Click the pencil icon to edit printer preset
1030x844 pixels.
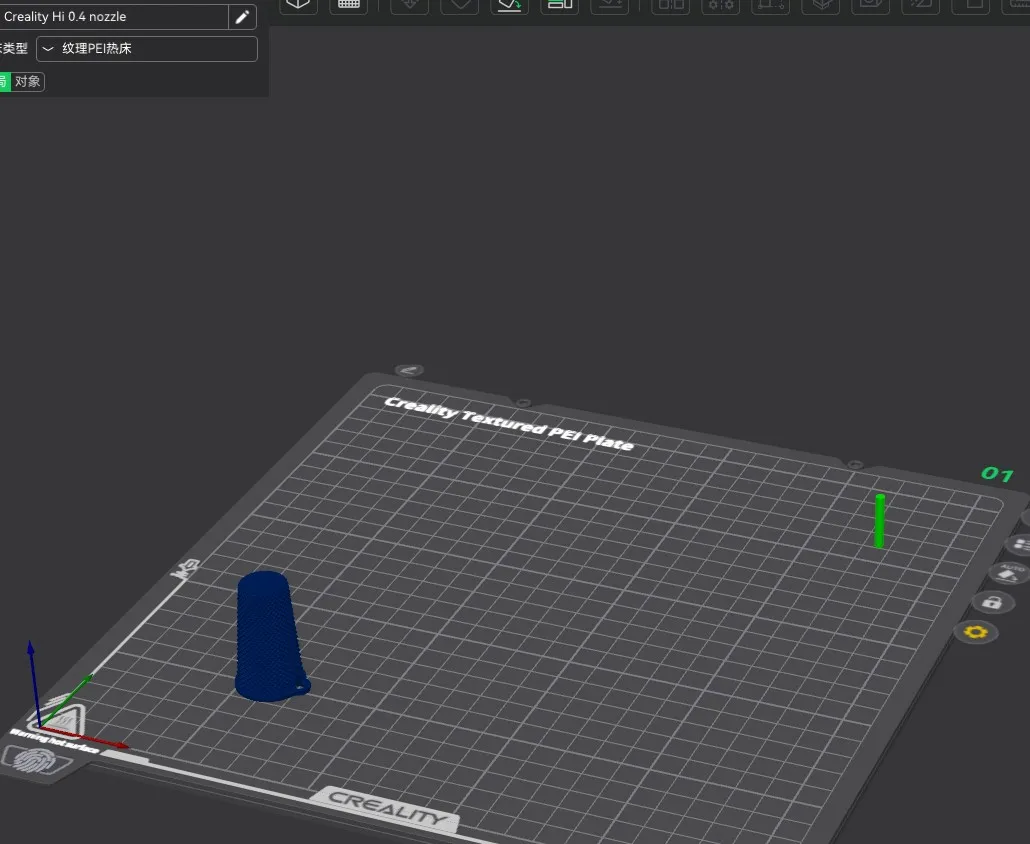click(242, 17)
